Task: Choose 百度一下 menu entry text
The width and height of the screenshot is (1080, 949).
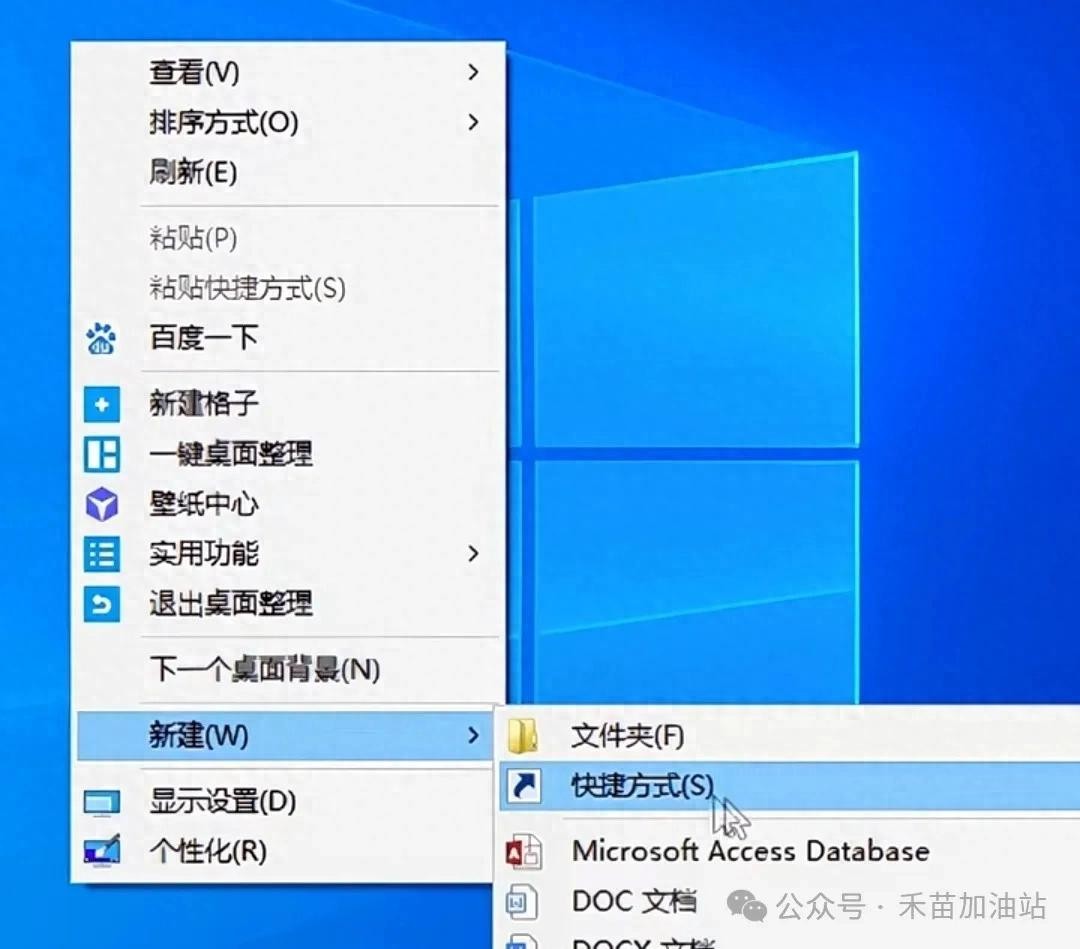Action: pyautogui.click(x=203, y=338)
